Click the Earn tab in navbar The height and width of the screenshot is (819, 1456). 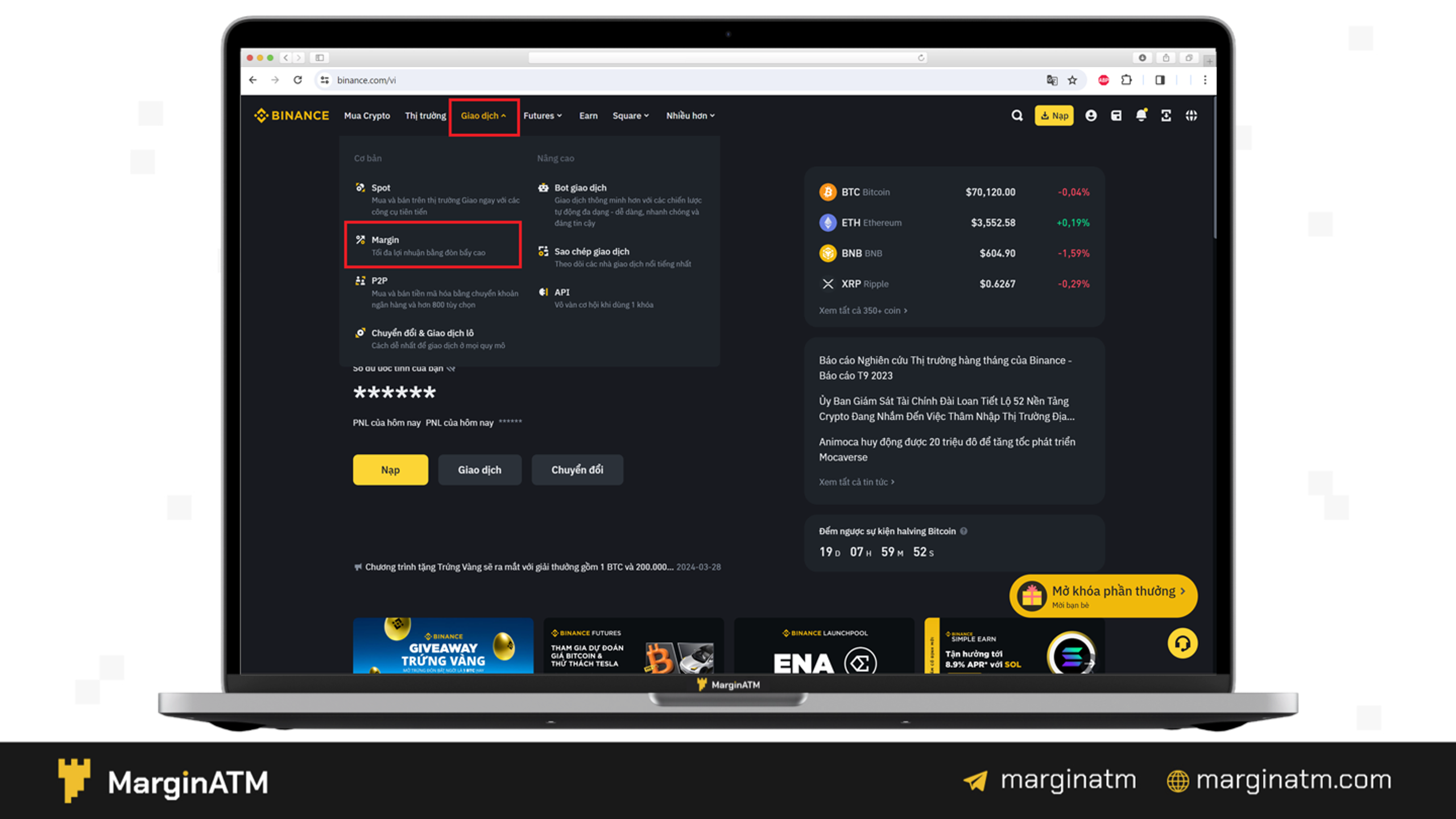pyautogui.click(x=588, y=115)
